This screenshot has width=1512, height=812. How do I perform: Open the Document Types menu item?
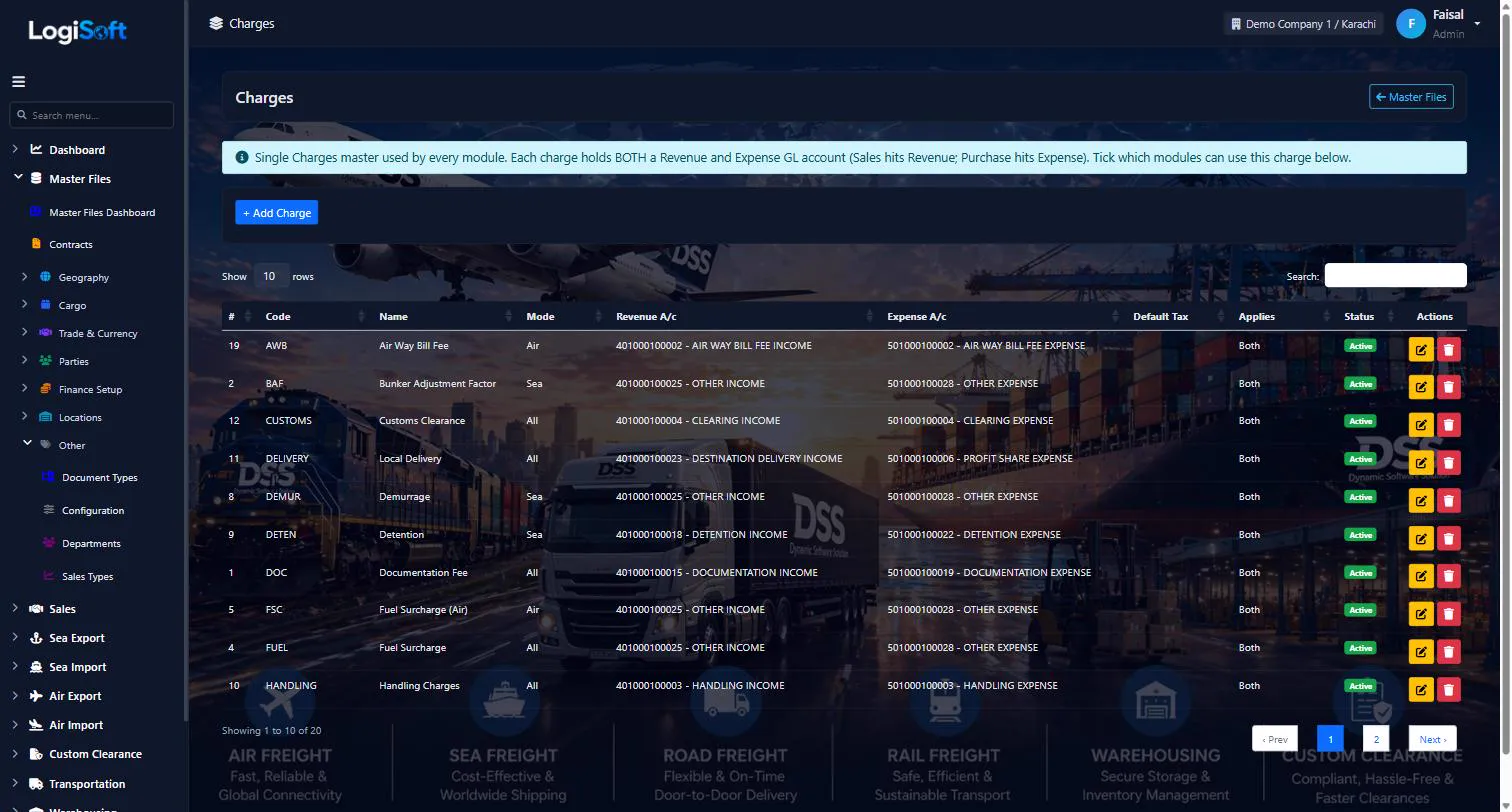point(99,477)
